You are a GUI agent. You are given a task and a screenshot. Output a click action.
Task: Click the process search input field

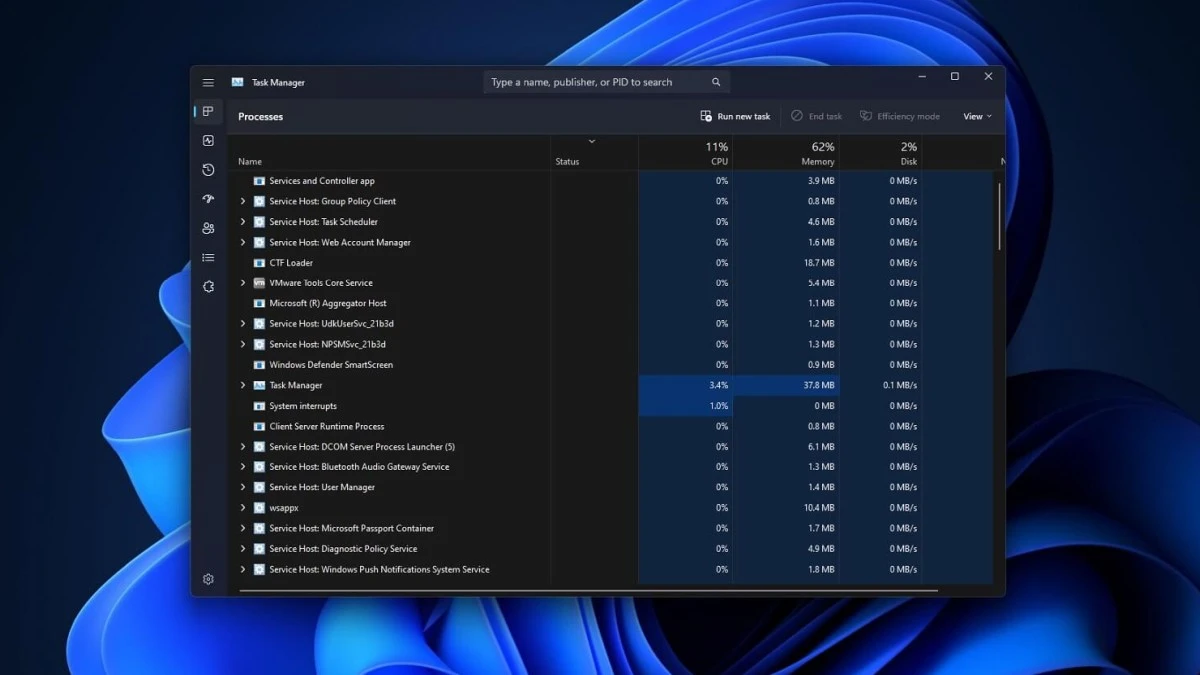pyautogui.click(x=600, y=81)
